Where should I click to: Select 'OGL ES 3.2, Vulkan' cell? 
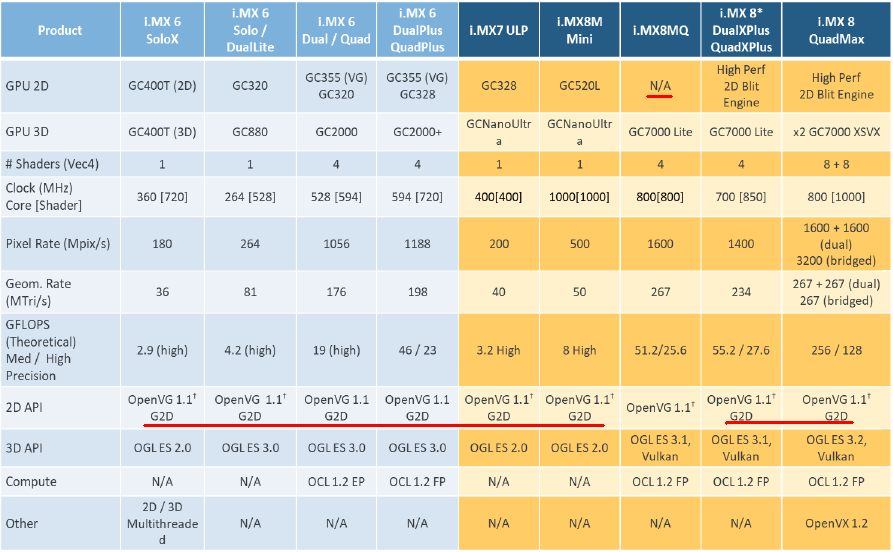point(836,448)
